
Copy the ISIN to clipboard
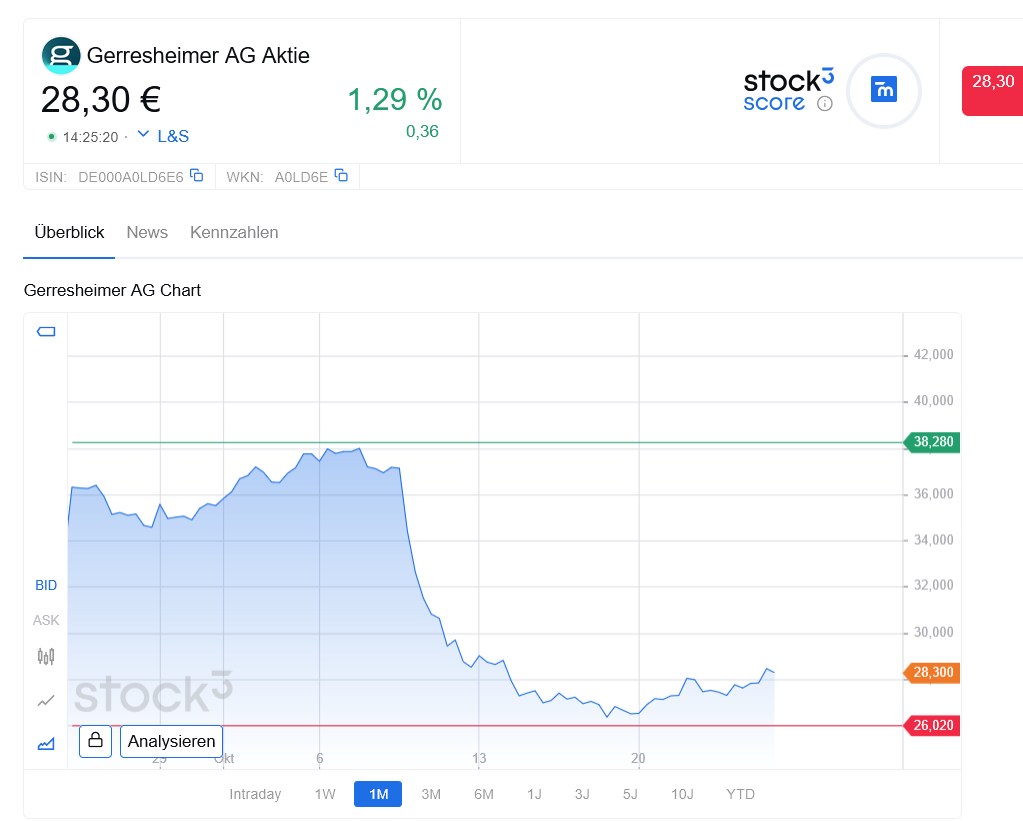pyautogui.click(x=197, y=176)
